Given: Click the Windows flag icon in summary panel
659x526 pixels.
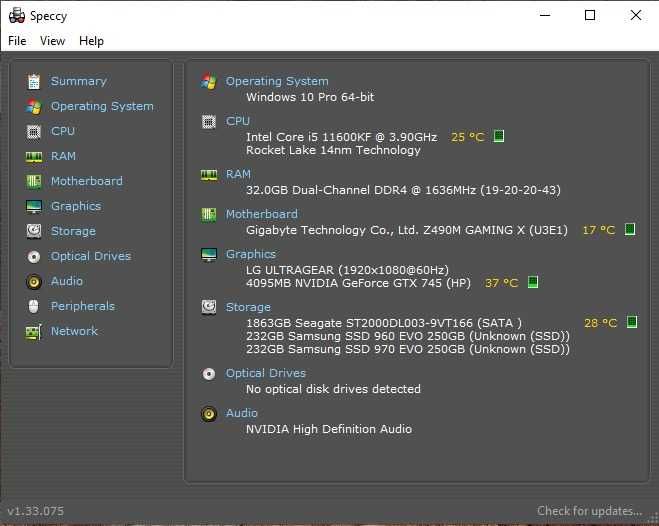Looking at the screenshot, I should (x=209, y=82).
